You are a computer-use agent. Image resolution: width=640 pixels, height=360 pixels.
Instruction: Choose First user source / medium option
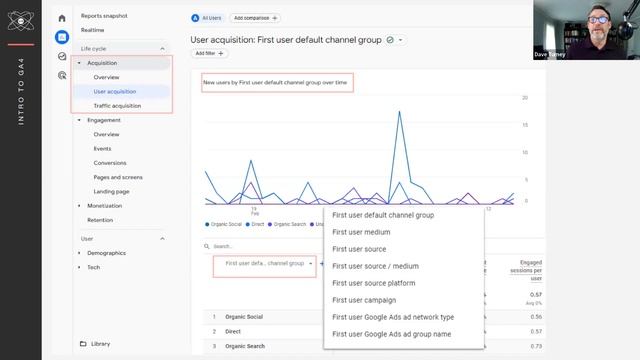point(376,266)
